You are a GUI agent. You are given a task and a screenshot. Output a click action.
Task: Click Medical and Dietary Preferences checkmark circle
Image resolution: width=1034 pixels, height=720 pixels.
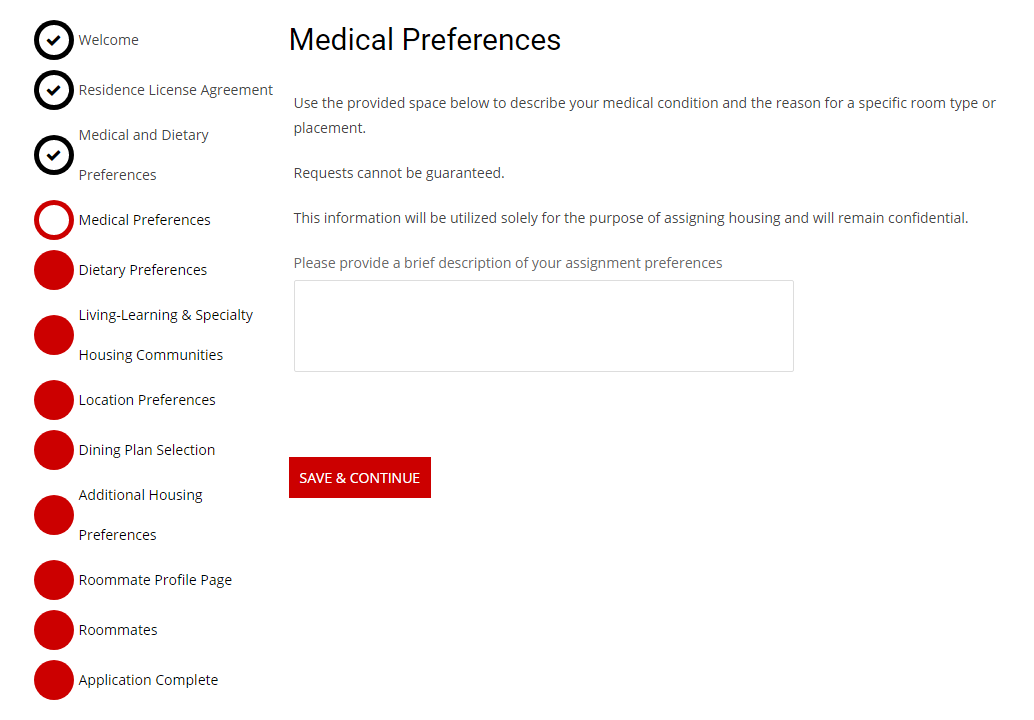click(x=54, y=155)
